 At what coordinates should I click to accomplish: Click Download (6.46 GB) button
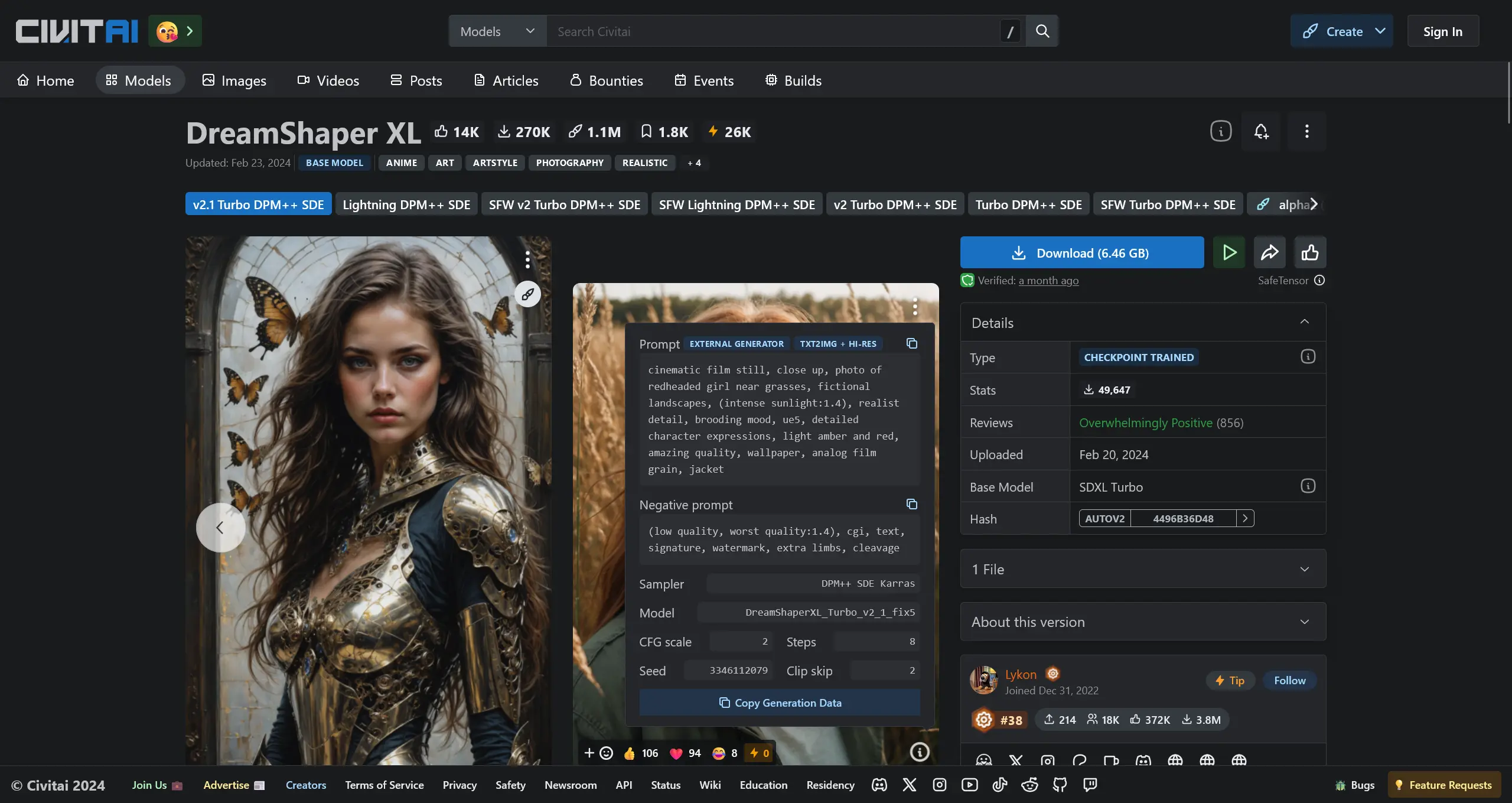(x=1082, y=253)
